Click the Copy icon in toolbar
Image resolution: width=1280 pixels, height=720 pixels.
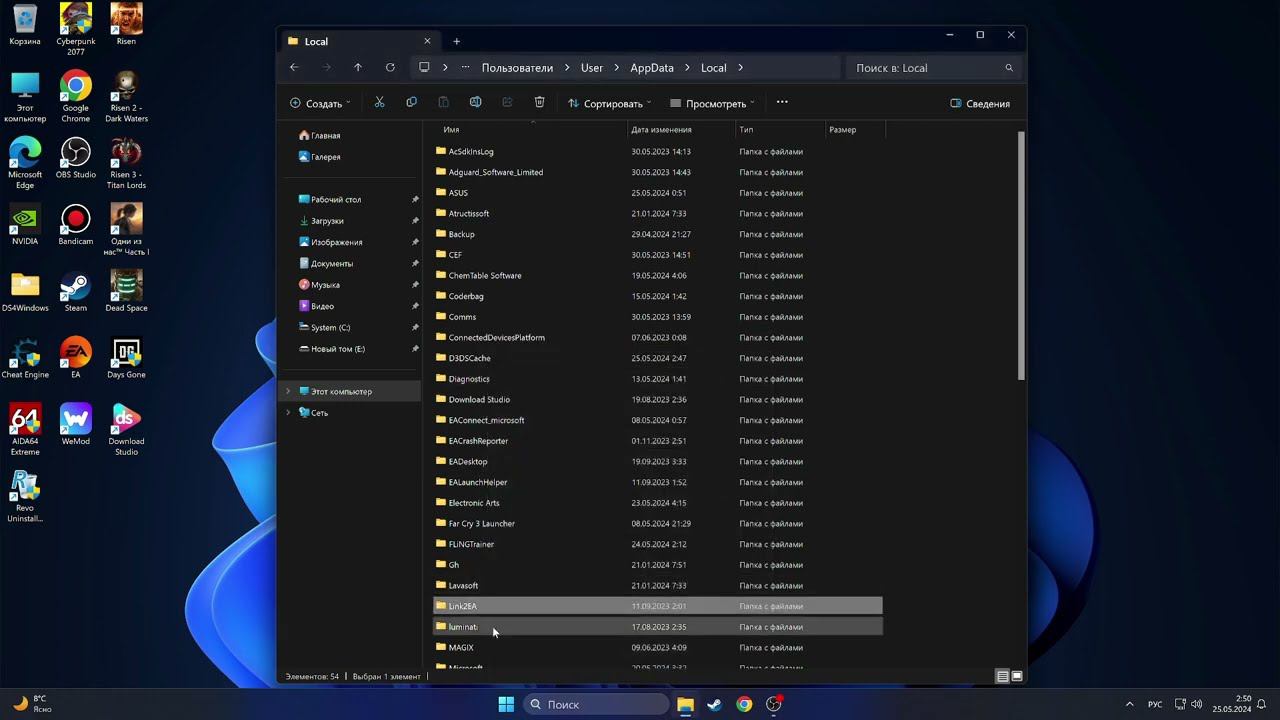tap(411, 103)
